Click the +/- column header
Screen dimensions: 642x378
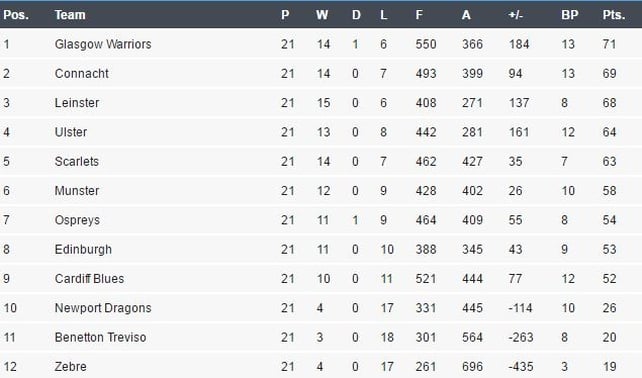tap(515, 15)
